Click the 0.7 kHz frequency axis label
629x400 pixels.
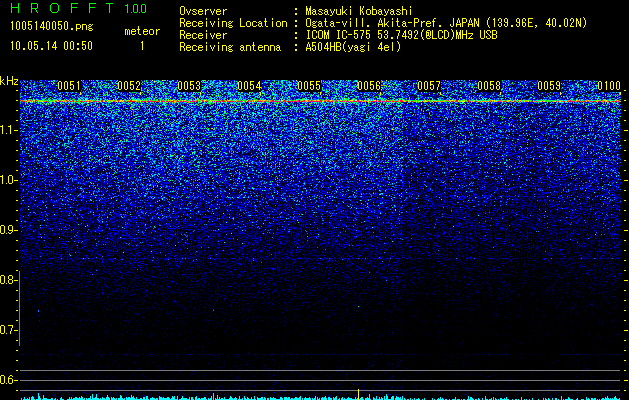(8, 330)
